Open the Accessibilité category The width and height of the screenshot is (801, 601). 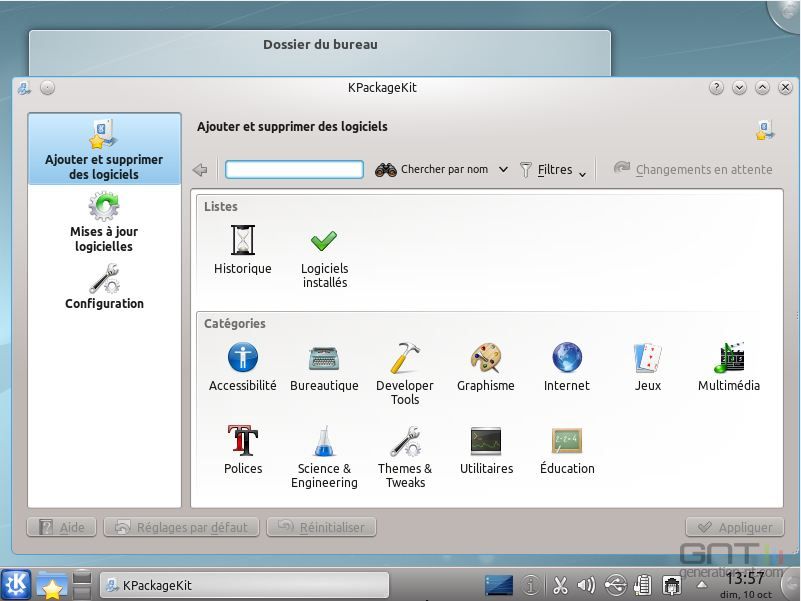[x=243, y=366]
